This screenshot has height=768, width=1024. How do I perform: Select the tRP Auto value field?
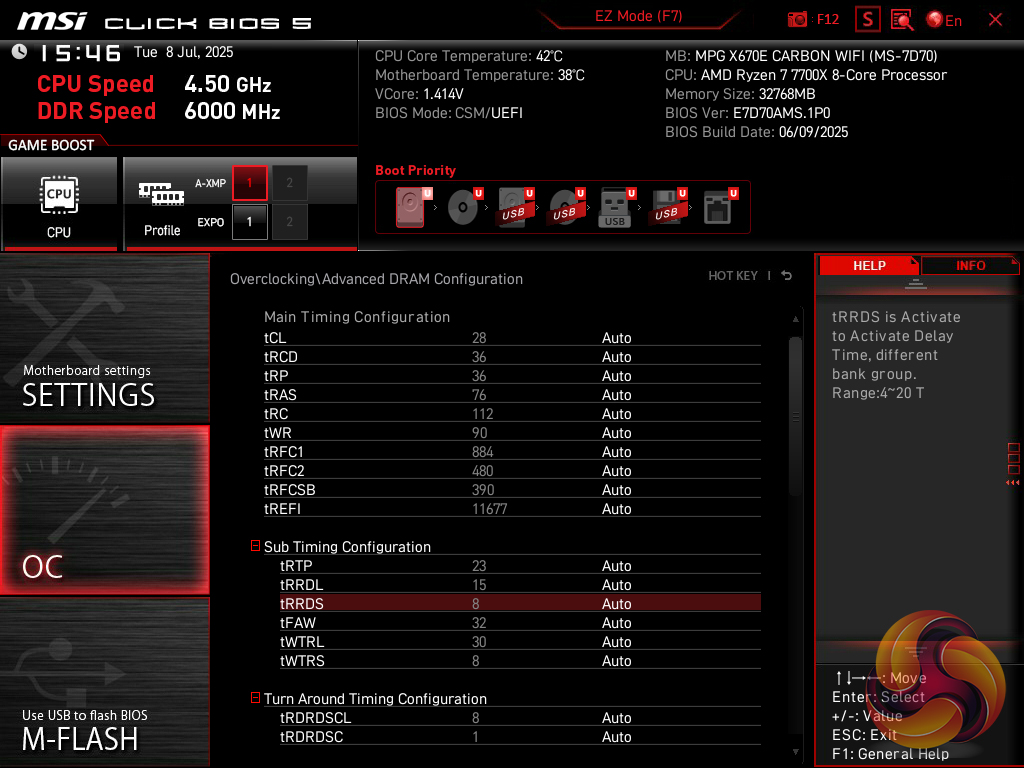[616, 376]
